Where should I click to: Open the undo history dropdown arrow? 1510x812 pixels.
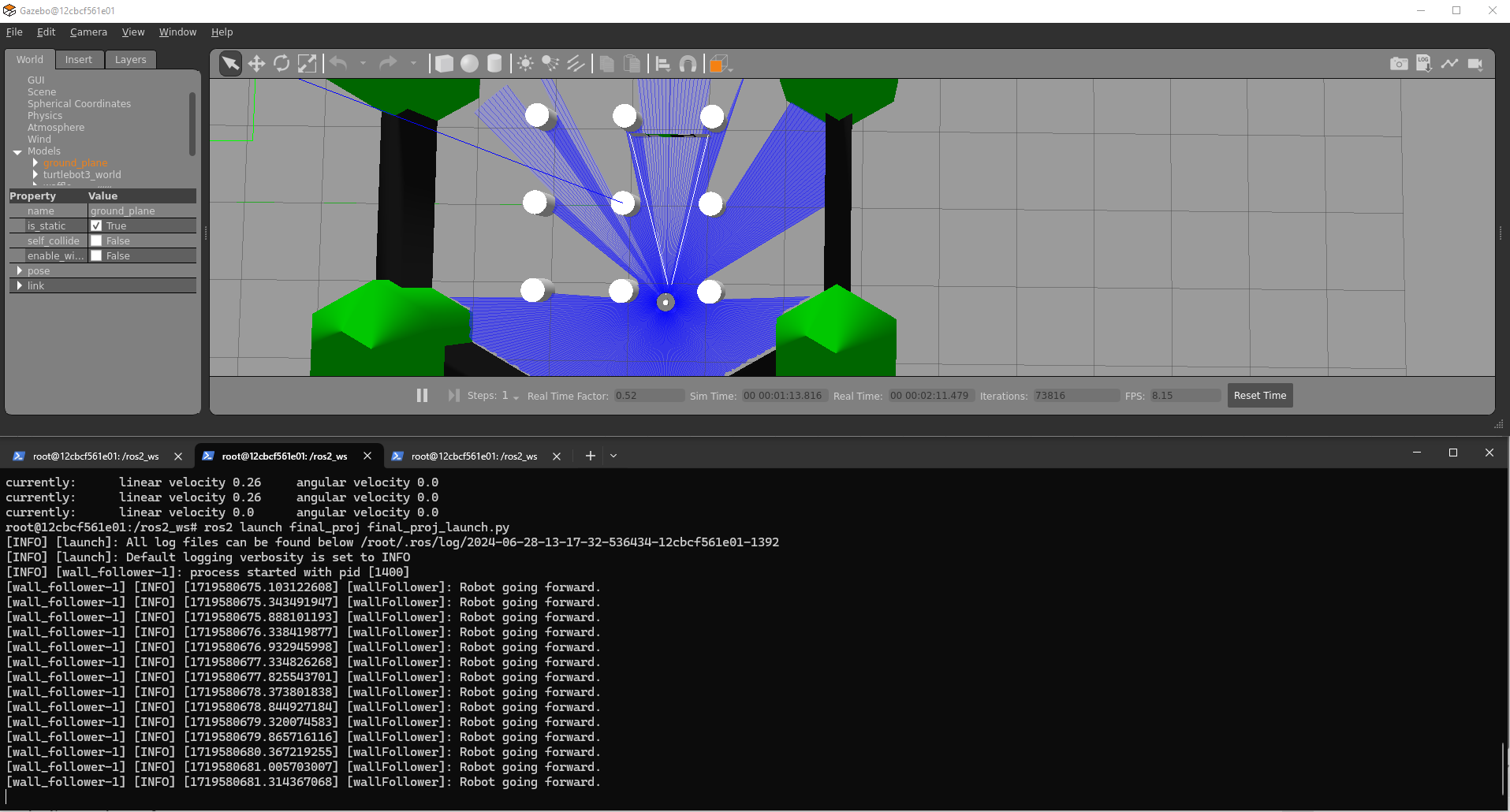coord(363,64)
